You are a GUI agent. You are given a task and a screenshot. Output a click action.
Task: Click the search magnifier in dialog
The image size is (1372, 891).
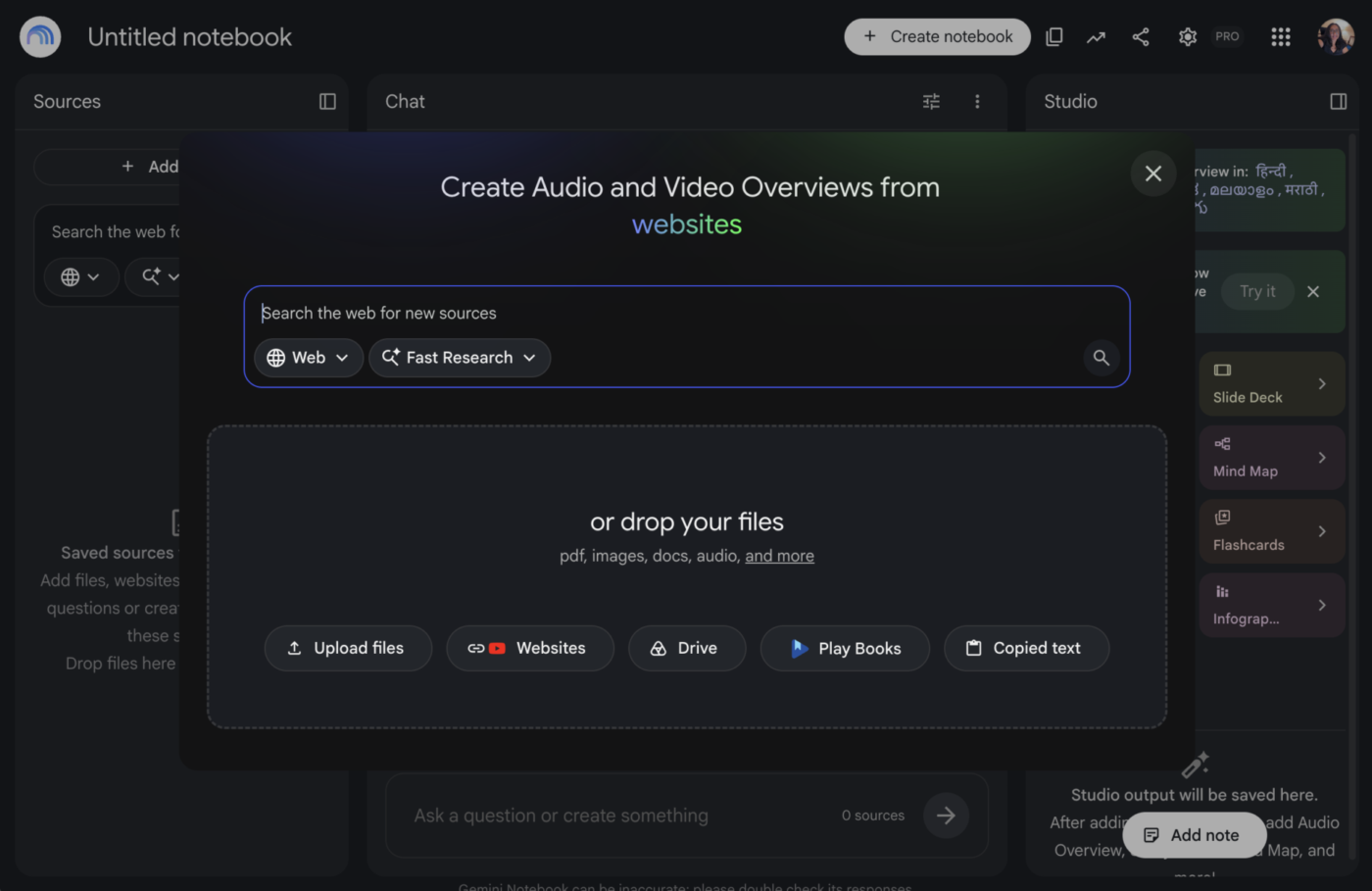click(x=1102, y=358)
